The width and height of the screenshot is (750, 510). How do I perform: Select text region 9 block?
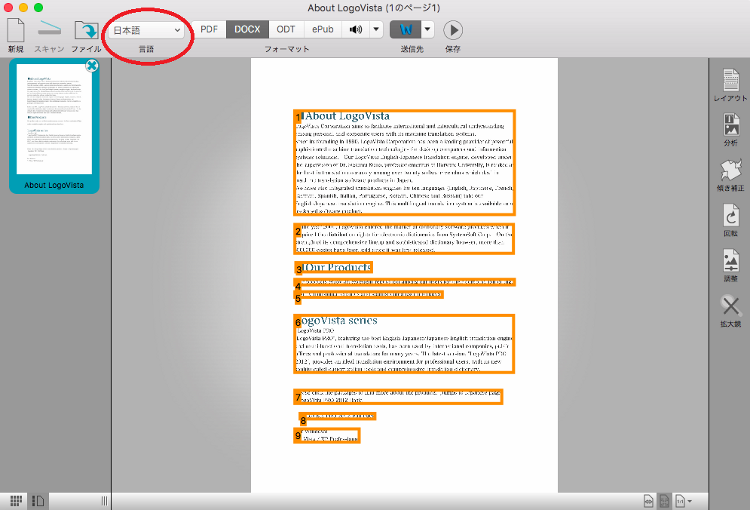tap(327, 435)
